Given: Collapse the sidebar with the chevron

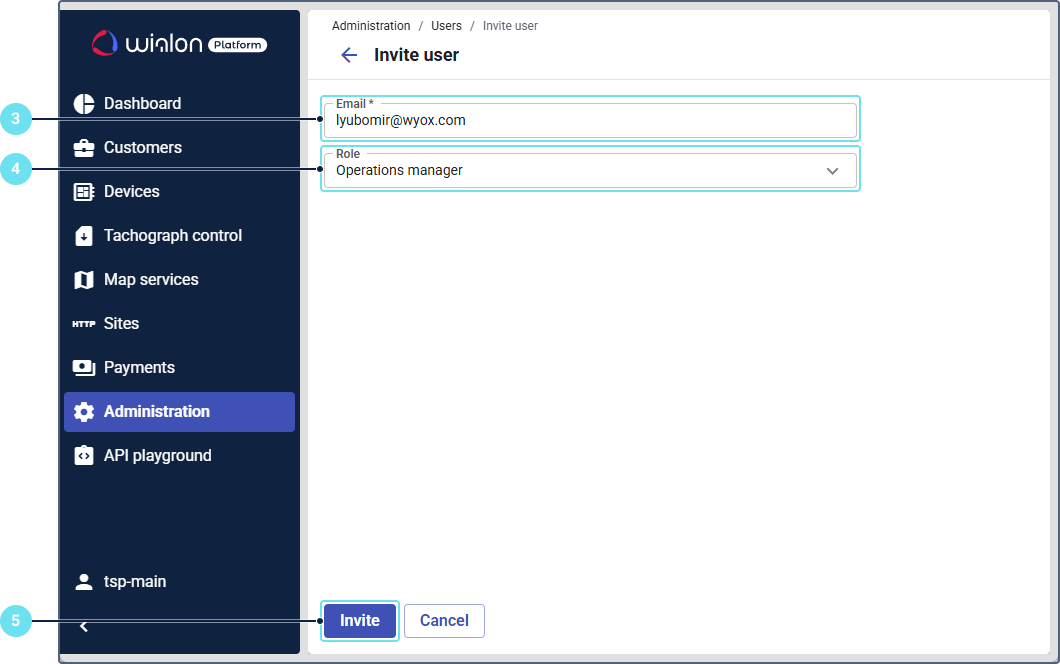Looking at the screenshot, I should 84,627.
